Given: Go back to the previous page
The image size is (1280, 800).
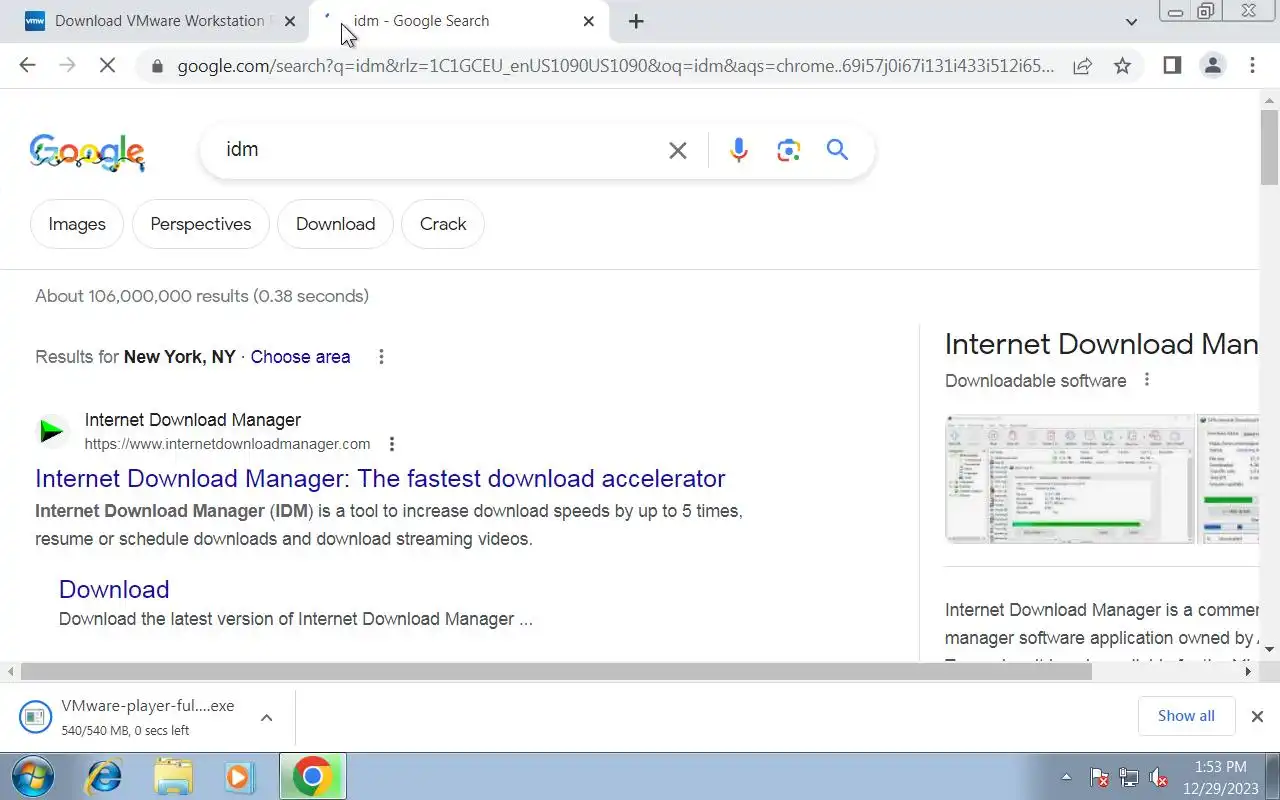Looking at the screenshot, I should coord(27,66).
